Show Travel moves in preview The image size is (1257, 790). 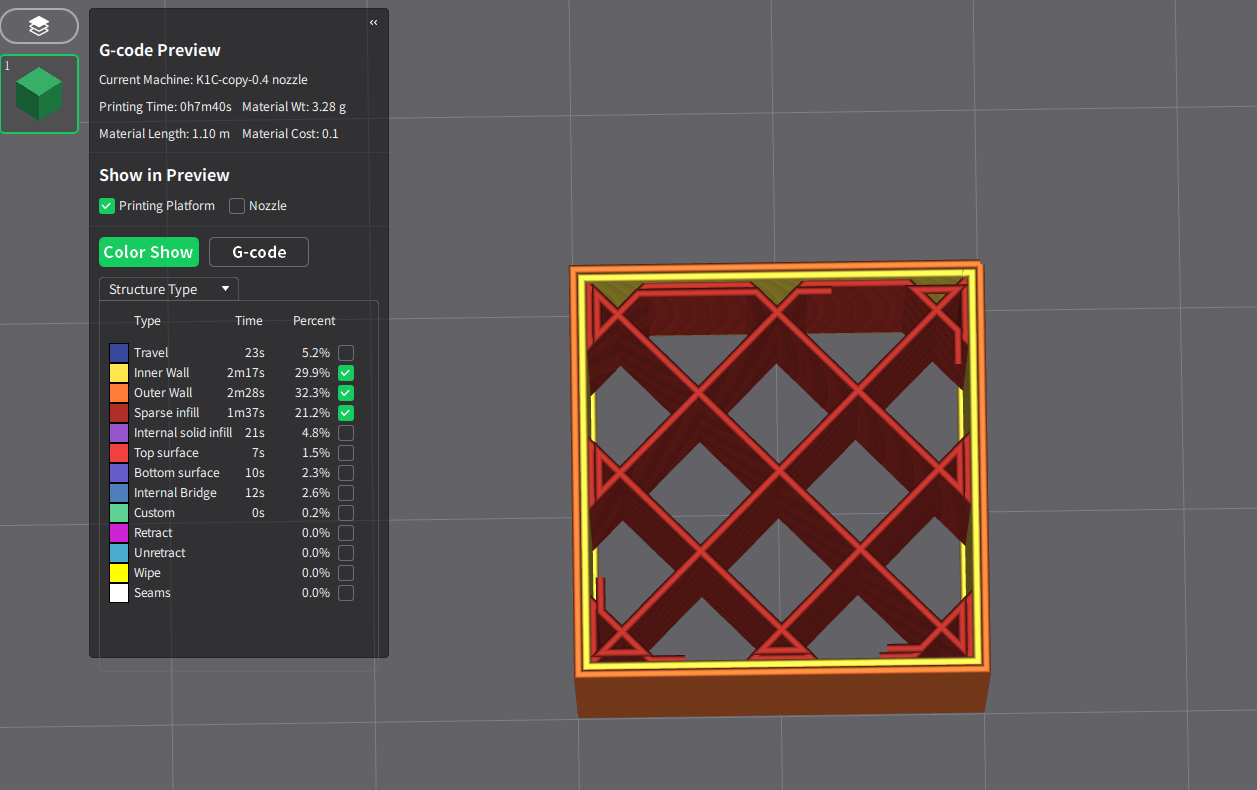click(x=346, y=353)
